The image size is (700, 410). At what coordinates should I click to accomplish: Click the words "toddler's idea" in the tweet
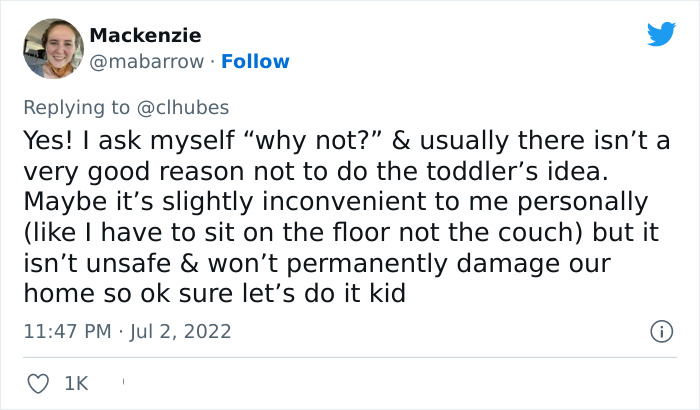pyautogui.click(x=472, y=170)
